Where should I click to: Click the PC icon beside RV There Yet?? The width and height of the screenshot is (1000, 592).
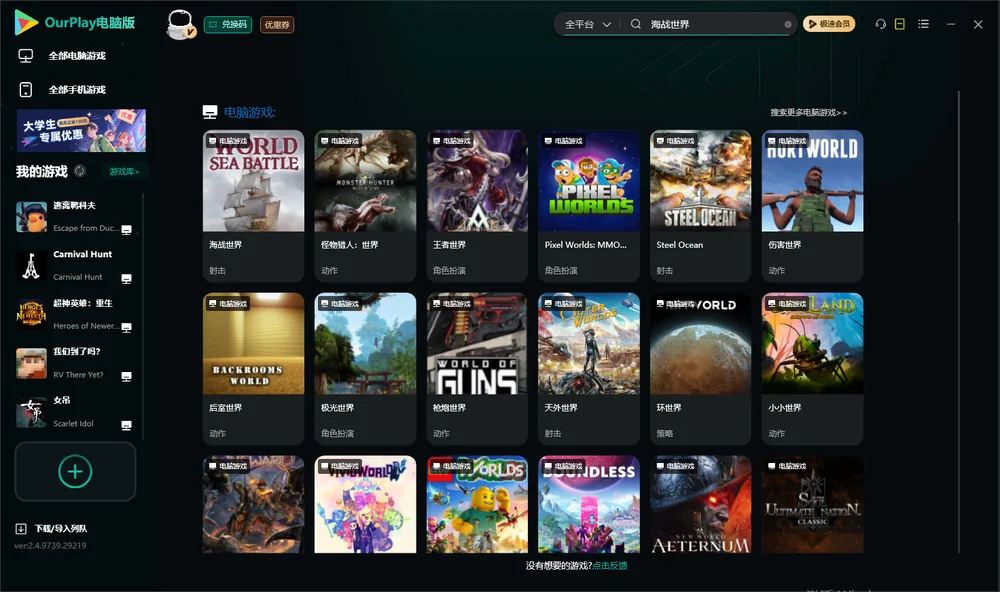pos(126,376)
